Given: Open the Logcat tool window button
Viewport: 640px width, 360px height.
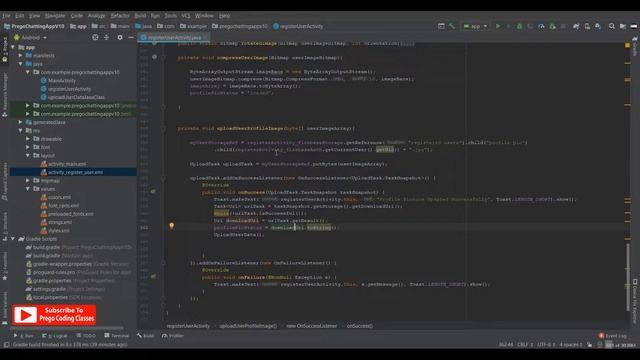Looking at the screenshot, I should (55, 336).
